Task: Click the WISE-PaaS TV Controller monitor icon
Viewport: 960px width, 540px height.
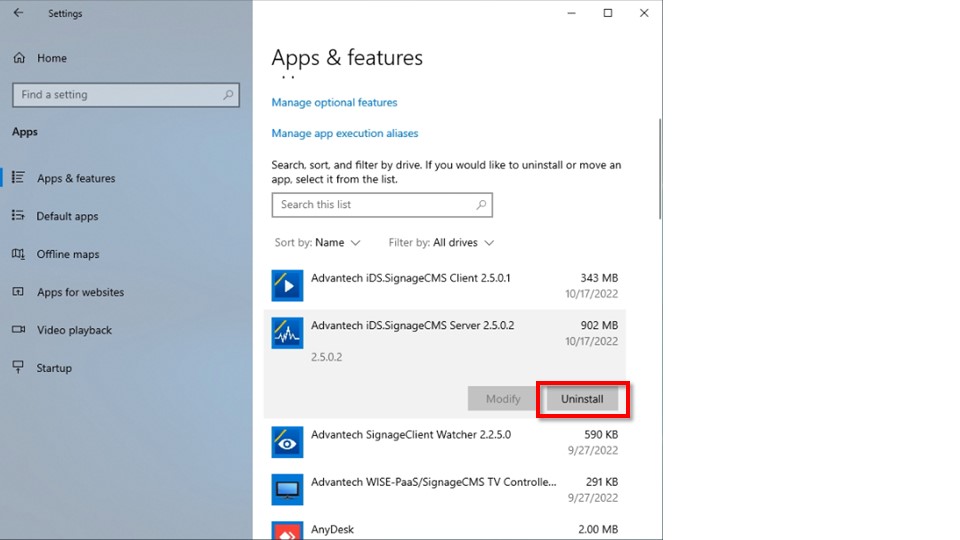Action: pyautogui.click(x=287, y=490)
